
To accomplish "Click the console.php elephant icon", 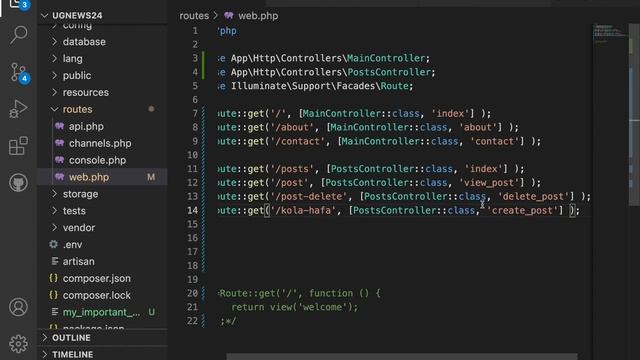I will (x=60, y=160).
